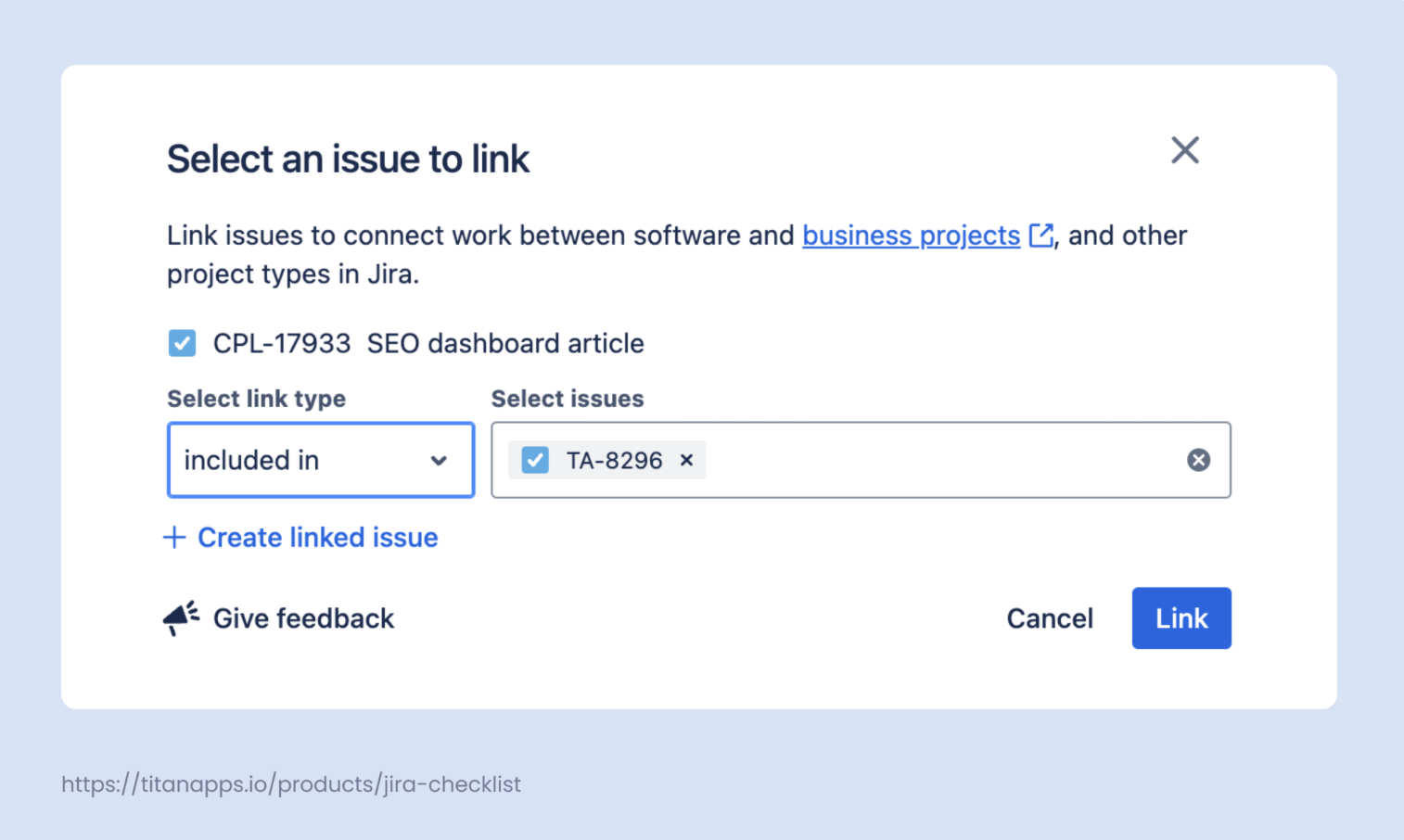Click the Create linked issue text
Screen dimensions: 1404x840
pyautogui.click(x=317, y=538)
